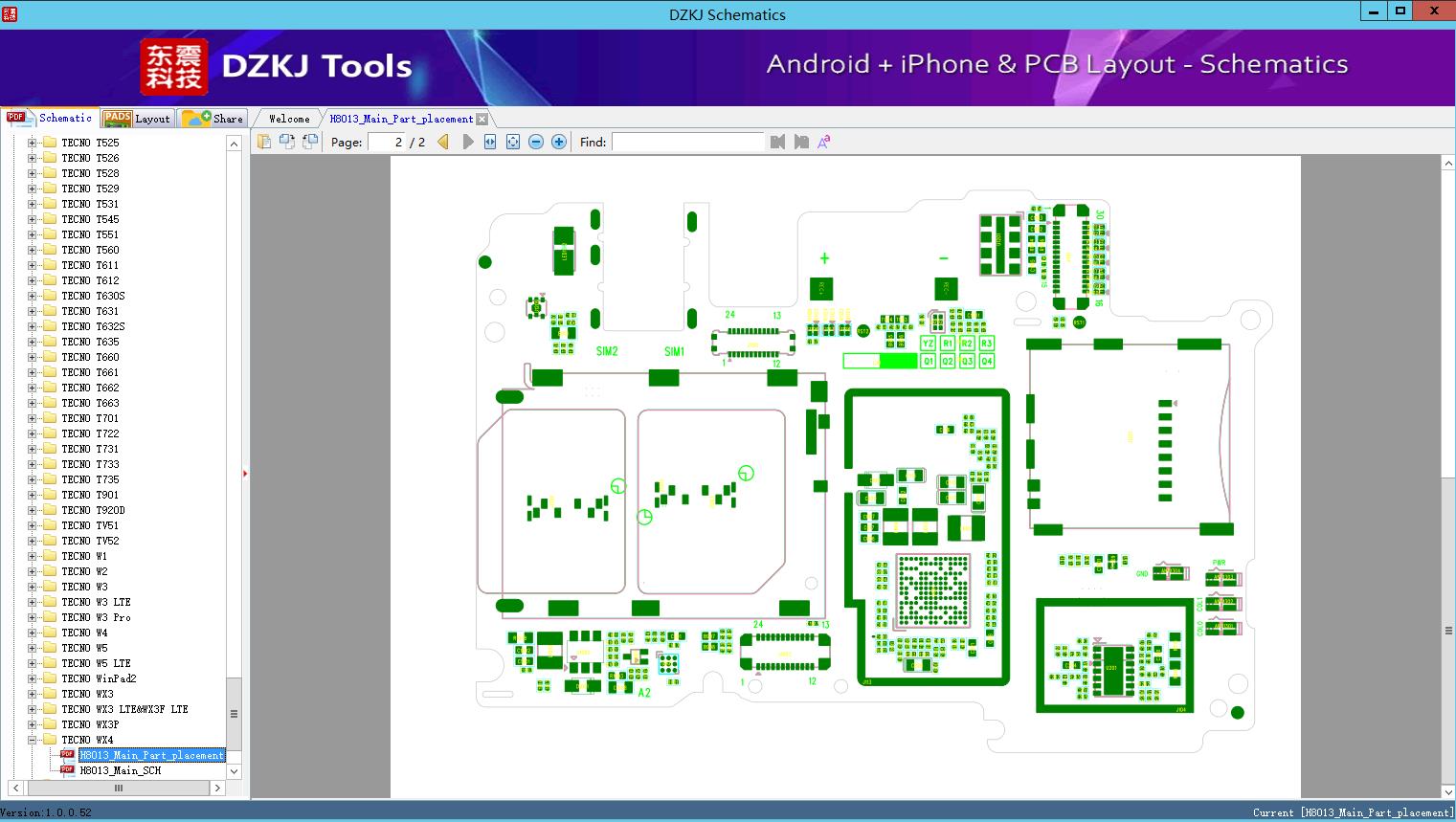Select the TECNO T663 tree entry
The image size is (1456, 822).
(90, 402)
